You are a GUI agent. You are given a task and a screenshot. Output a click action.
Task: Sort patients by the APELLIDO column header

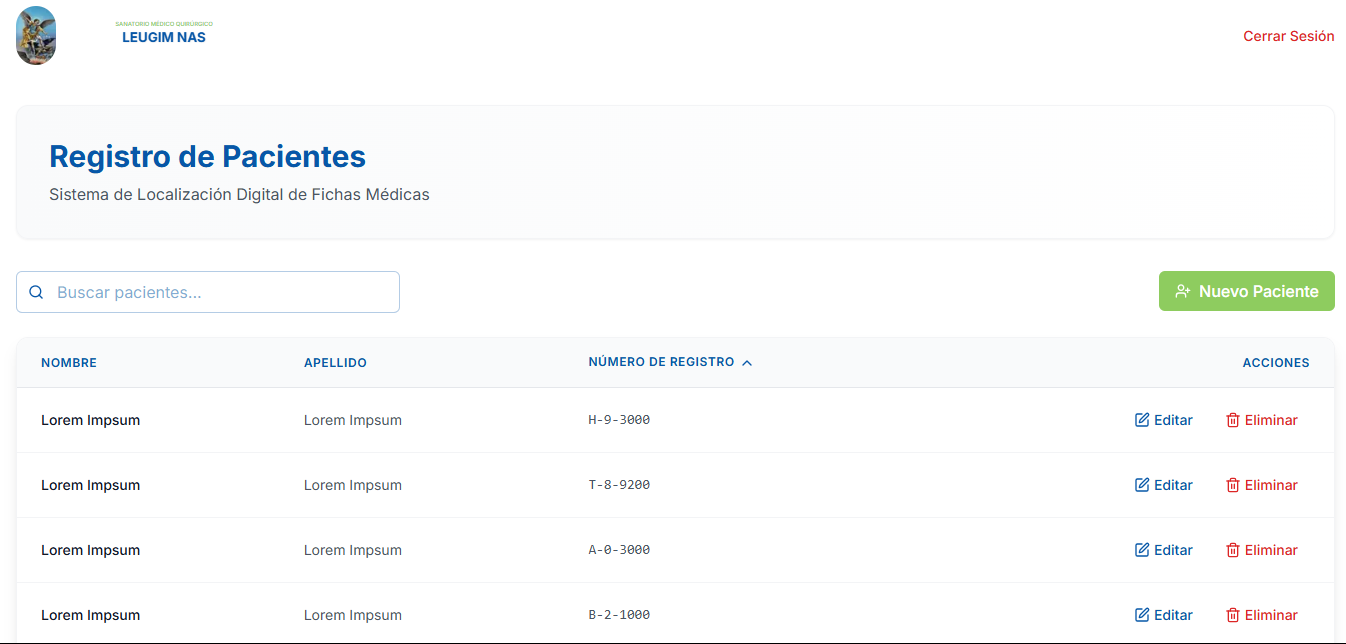(335, 362)
